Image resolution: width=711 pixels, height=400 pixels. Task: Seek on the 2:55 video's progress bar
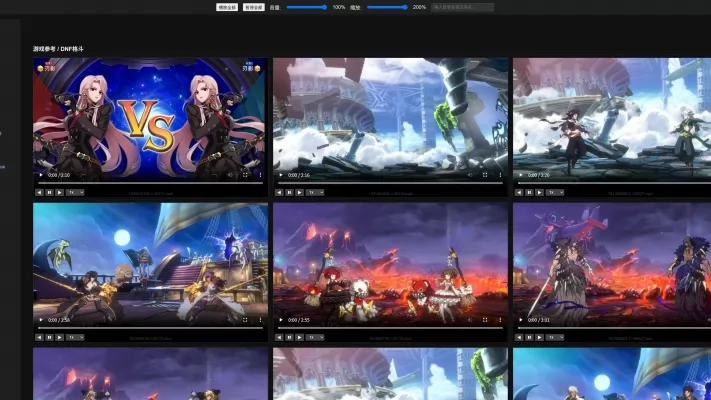tap(390, 328)
